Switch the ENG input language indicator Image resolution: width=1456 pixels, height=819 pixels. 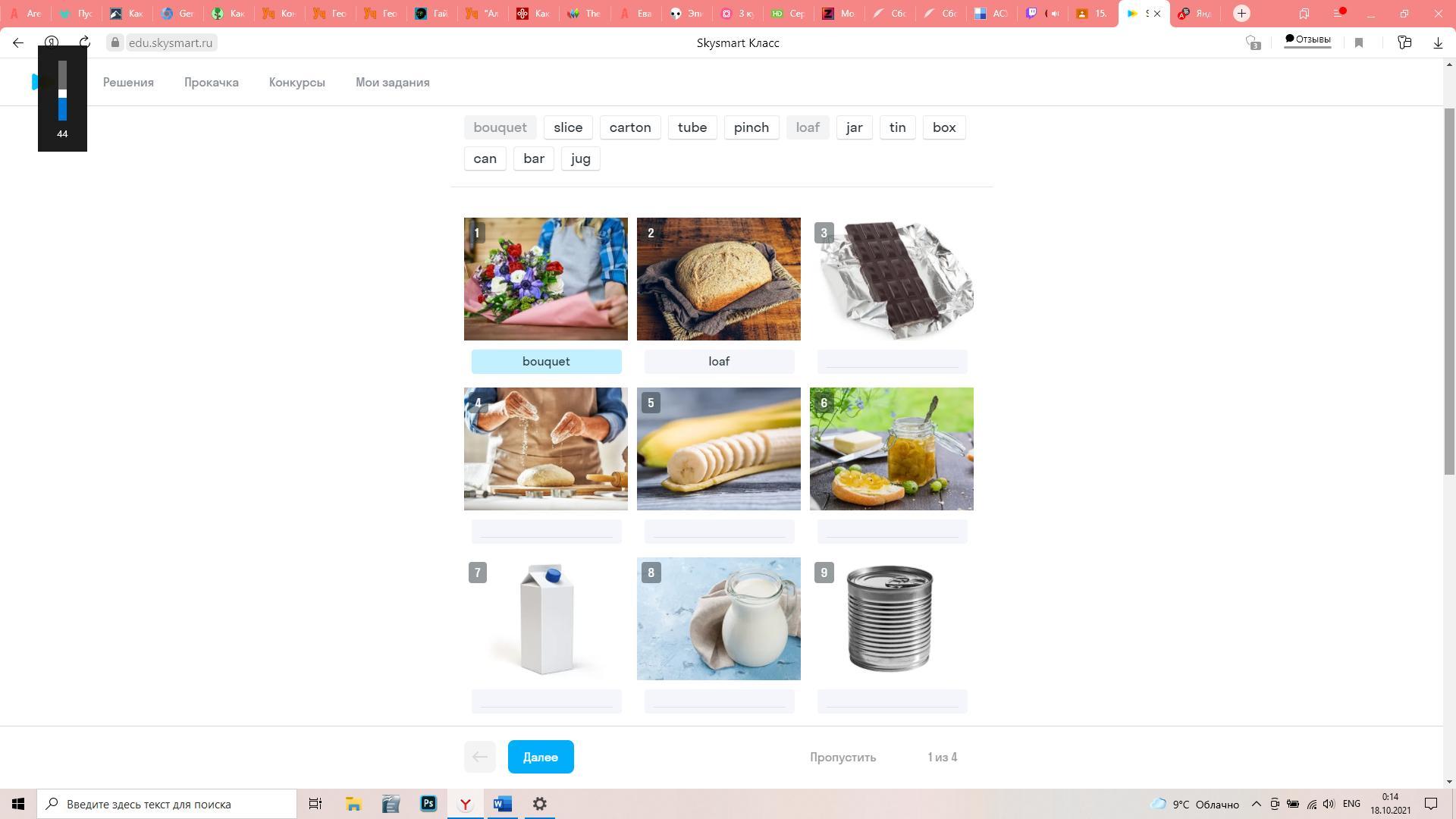click(x=1351, y=804)
